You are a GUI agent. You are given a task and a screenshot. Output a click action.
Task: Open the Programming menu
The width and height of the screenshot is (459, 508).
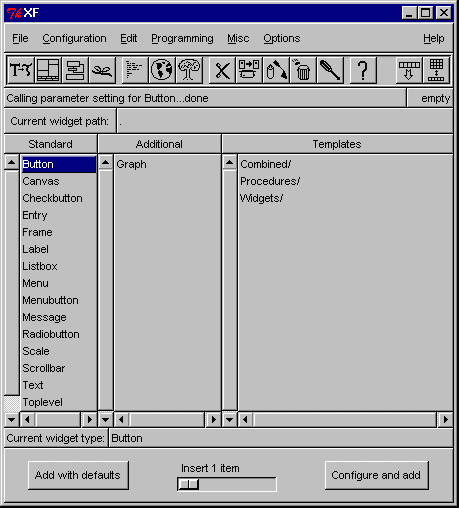coord(182,39)
